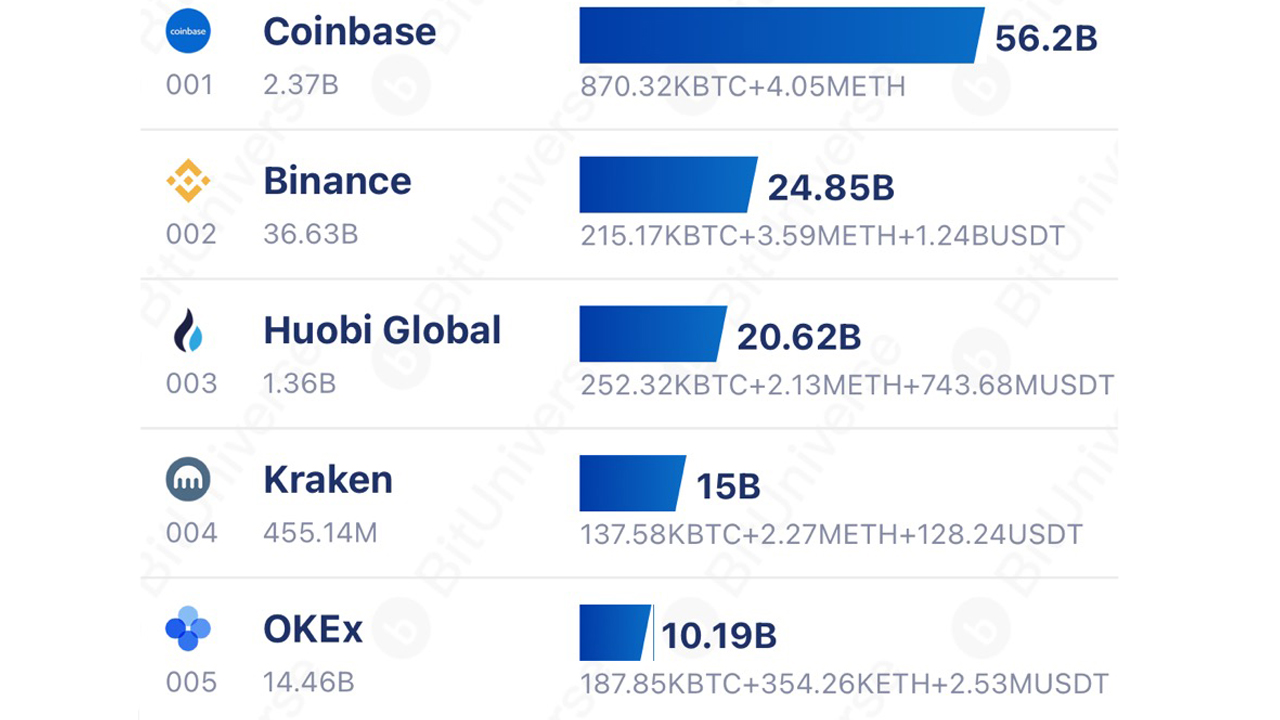The image size is (1280, 720).
Task: Click OKEx's 14.46B volume figure
Action: pos(308,683)
